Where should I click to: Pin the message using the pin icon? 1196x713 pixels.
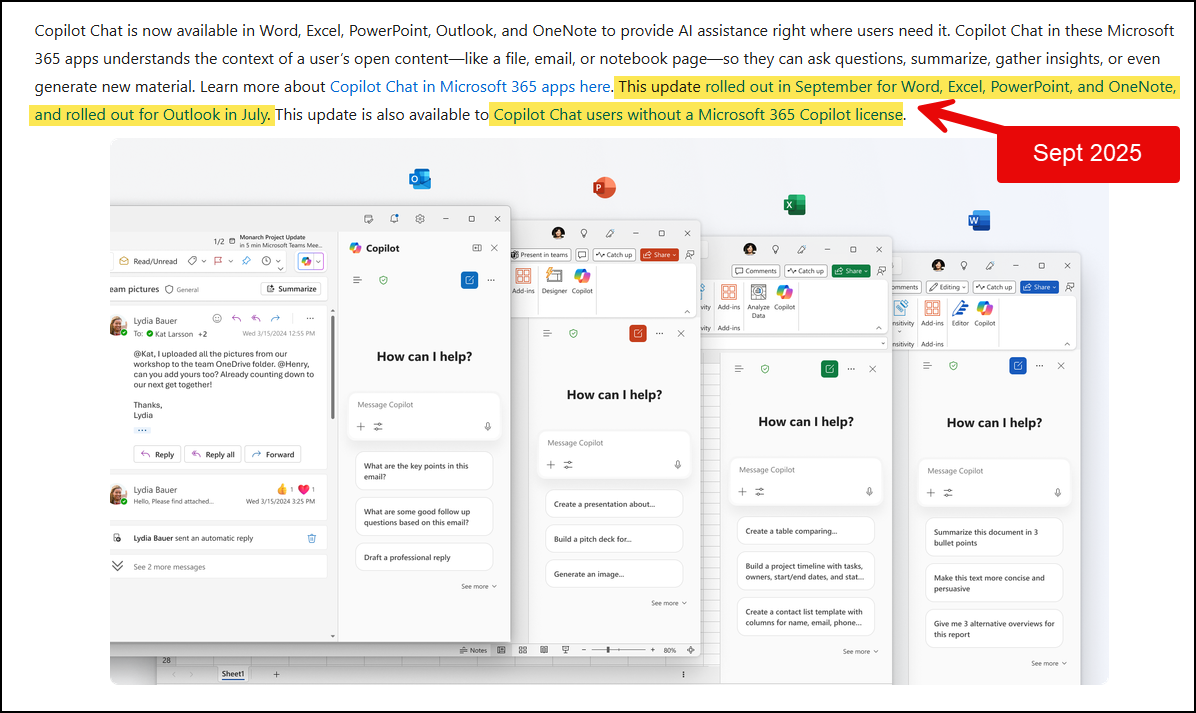(x=245, y=262)
